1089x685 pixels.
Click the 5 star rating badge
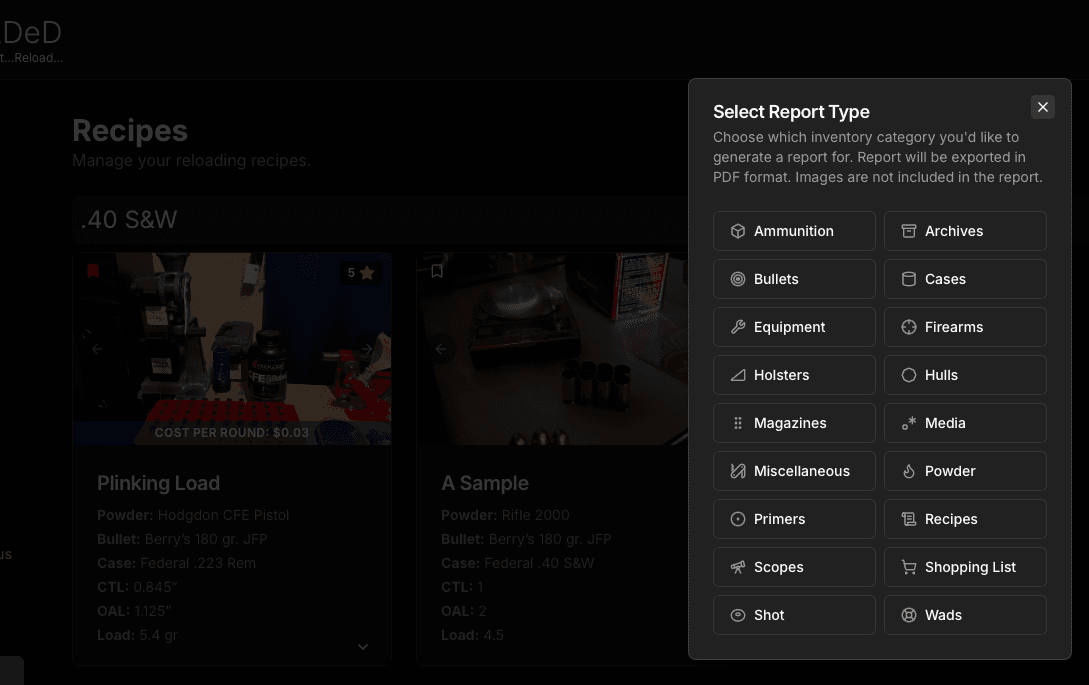click(360, 273)
